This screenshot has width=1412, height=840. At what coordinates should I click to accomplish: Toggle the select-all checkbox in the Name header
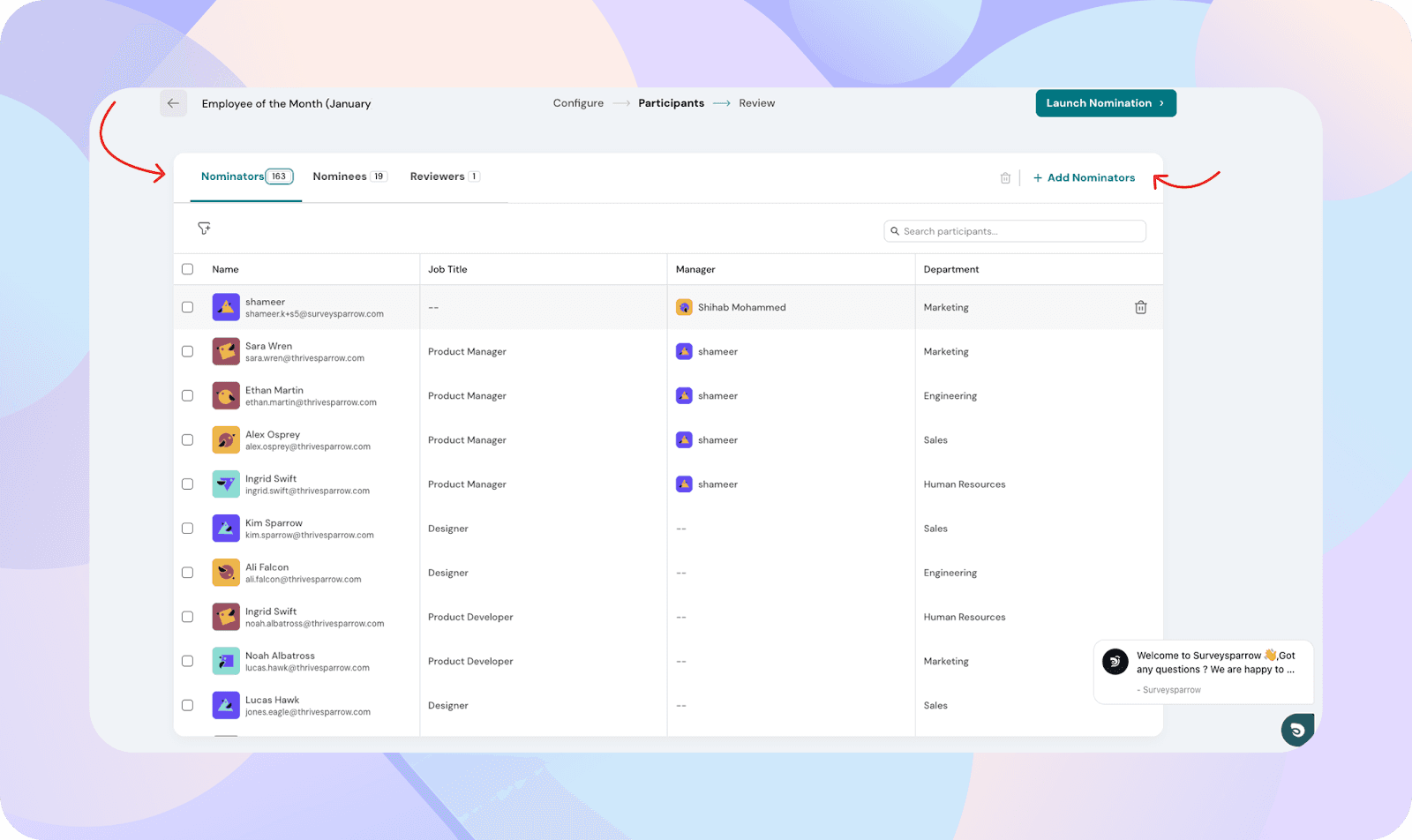(x=187, y=269)
